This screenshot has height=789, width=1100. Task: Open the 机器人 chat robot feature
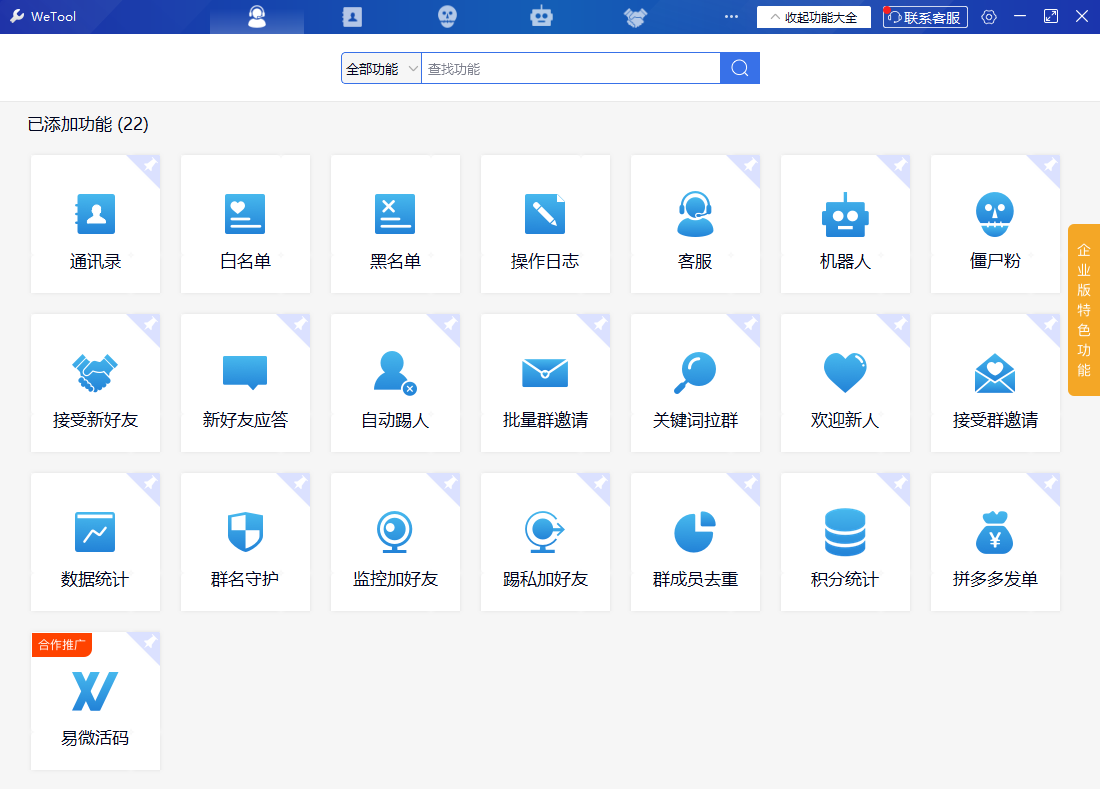click(x=845, y=224)
